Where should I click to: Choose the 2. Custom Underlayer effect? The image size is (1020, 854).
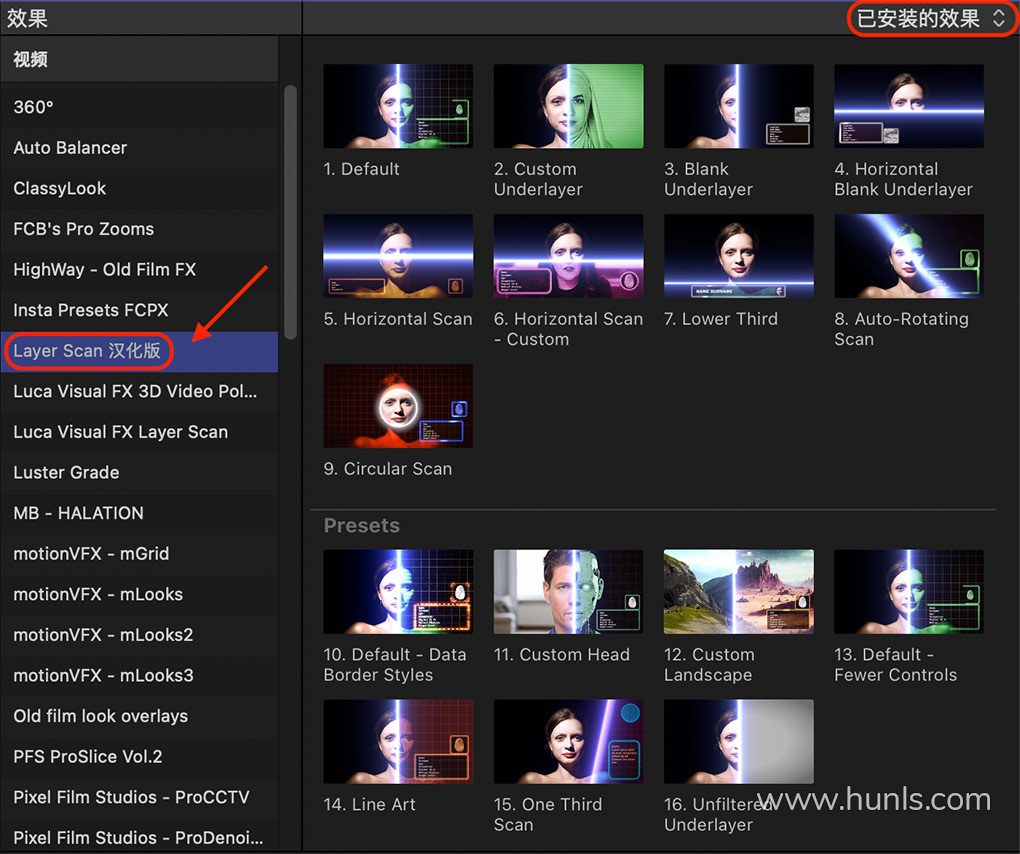(x=568, y=106)
